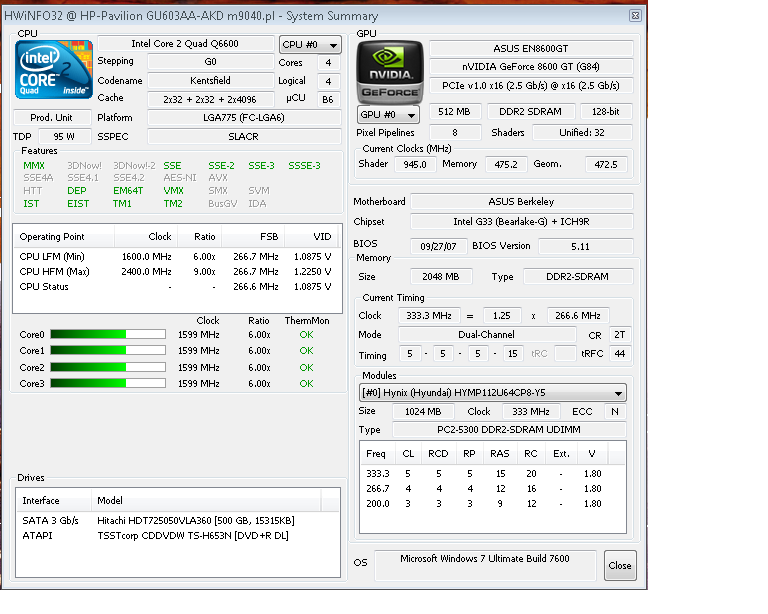Click the PCIe v1.0 x16 field
This screenshot has height=614, width=768.
tap(531, 86)
